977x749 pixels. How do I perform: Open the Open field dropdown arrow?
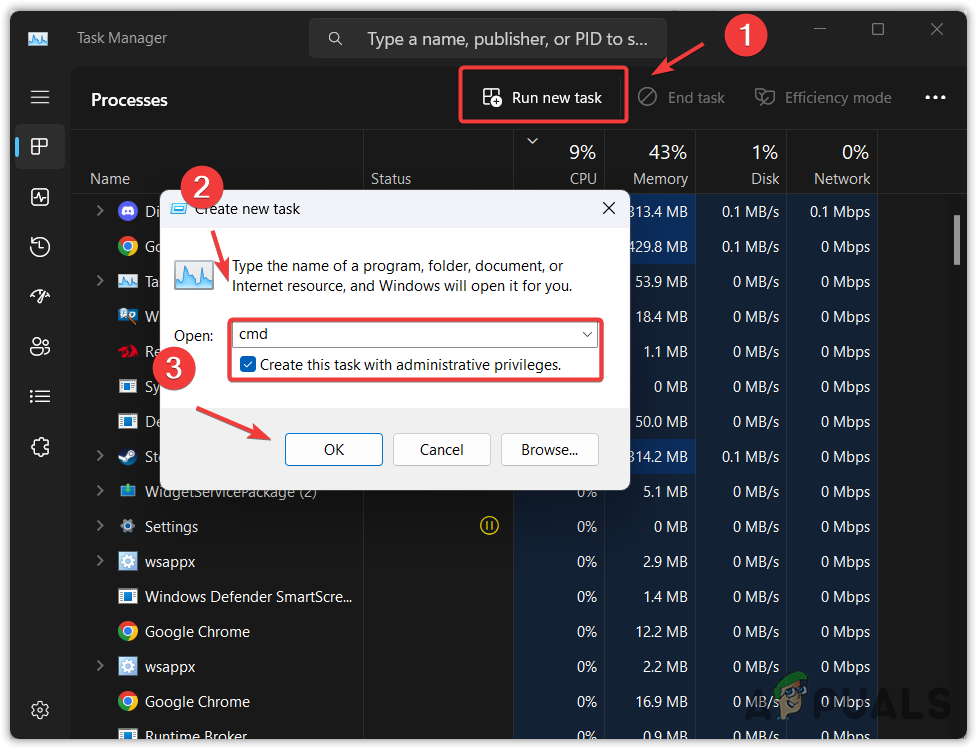point(587,335)
